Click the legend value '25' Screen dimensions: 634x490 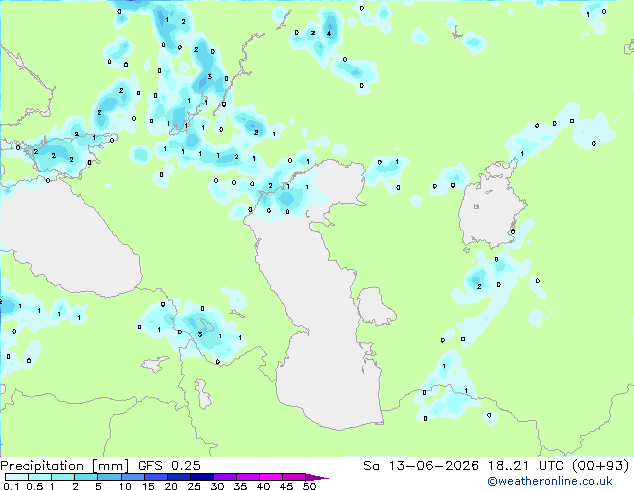(x=194, y=486)
